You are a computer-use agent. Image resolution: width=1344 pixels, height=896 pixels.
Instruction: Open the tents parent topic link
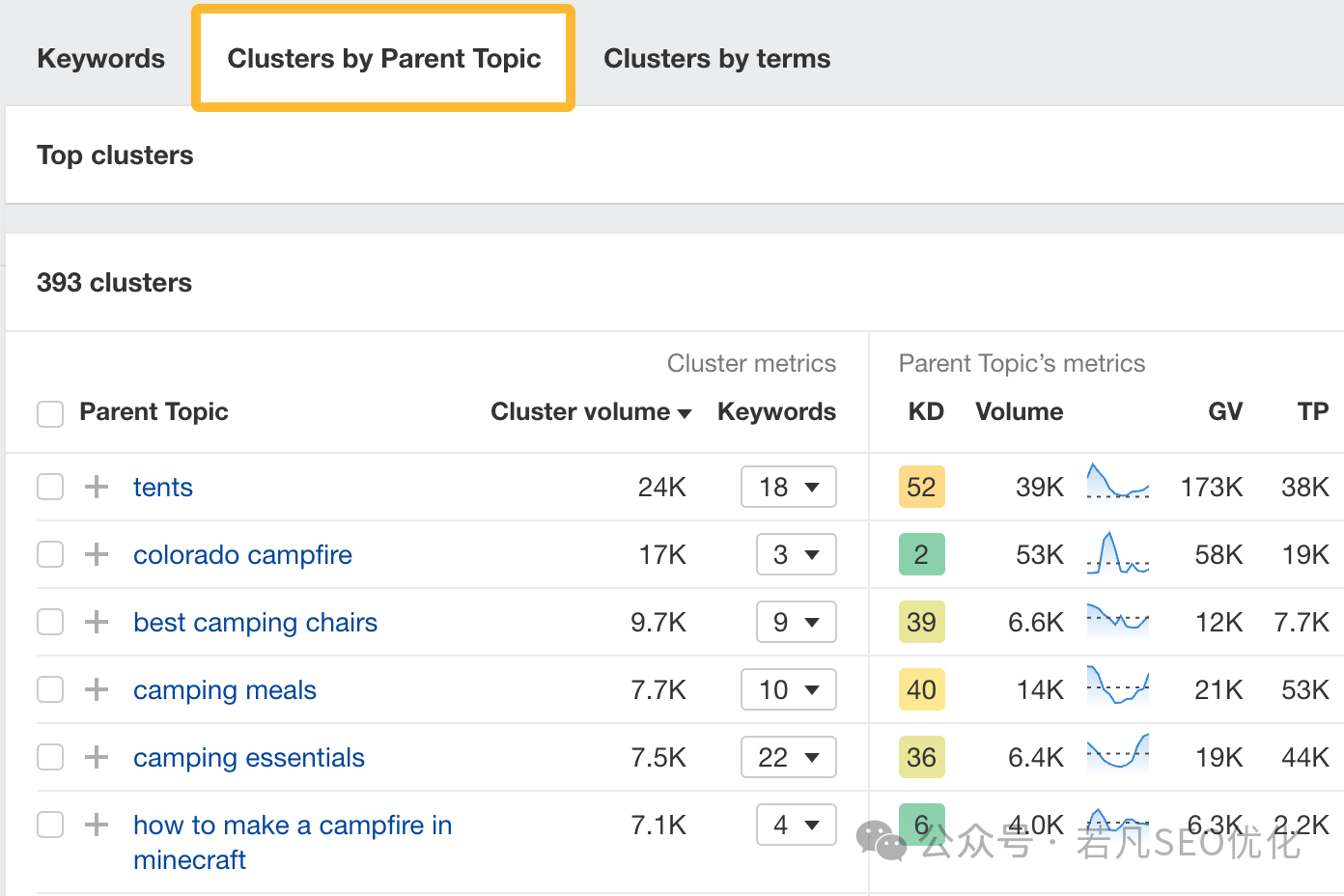(x=163, y=487)
